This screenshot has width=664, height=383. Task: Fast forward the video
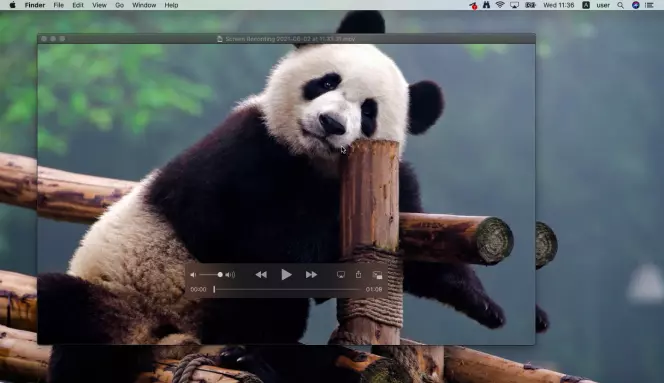pos(311,275)
